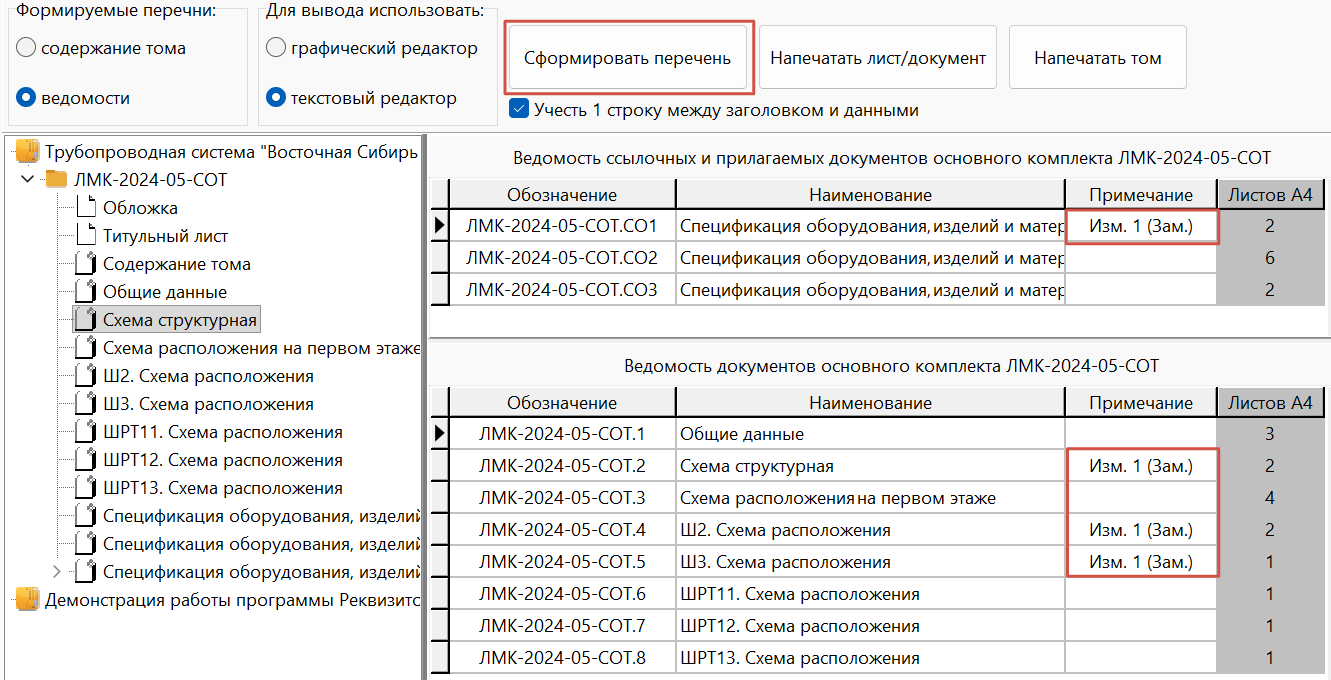Click the row marker of ЛМК-2024-05-СОТ.СО1

pyautogui.click(x=439, y=226)
